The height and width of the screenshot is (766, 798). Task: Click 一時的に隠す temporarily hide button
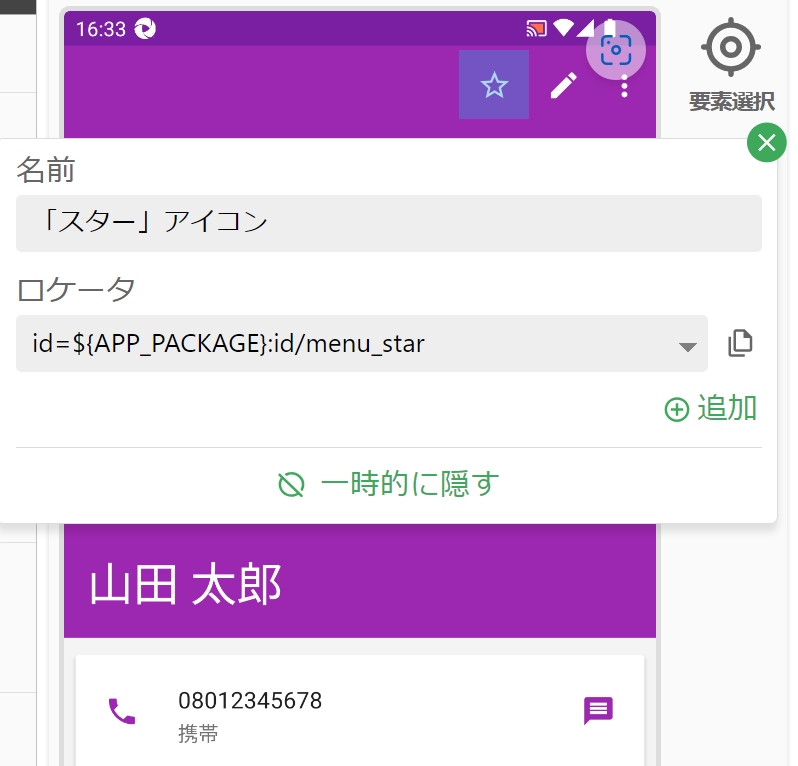tap(389, 484)
